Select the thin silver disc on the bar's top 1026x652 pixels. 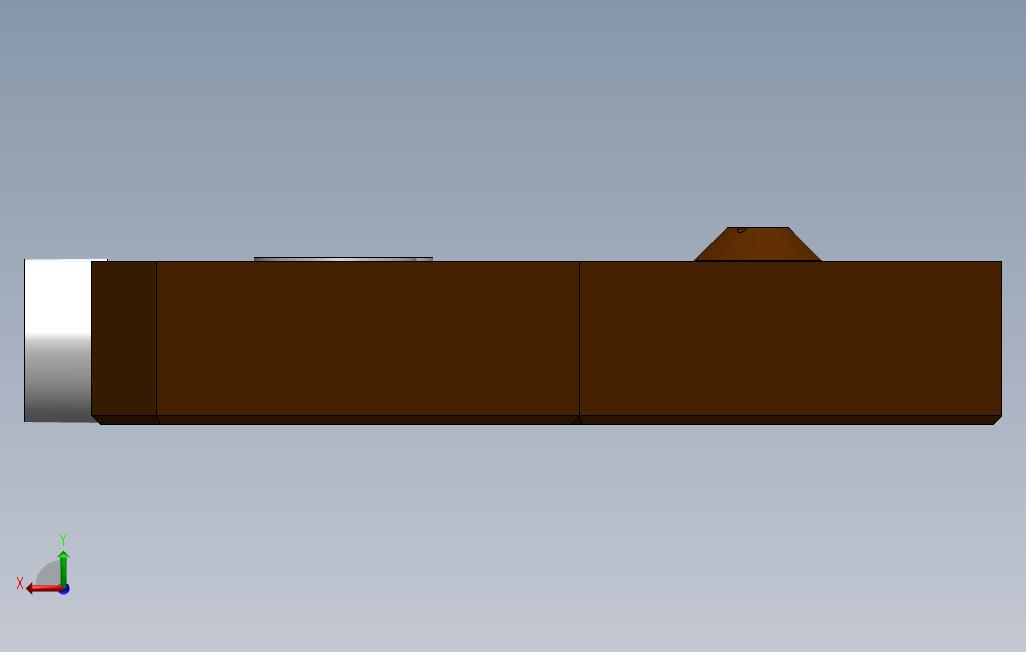343,259
